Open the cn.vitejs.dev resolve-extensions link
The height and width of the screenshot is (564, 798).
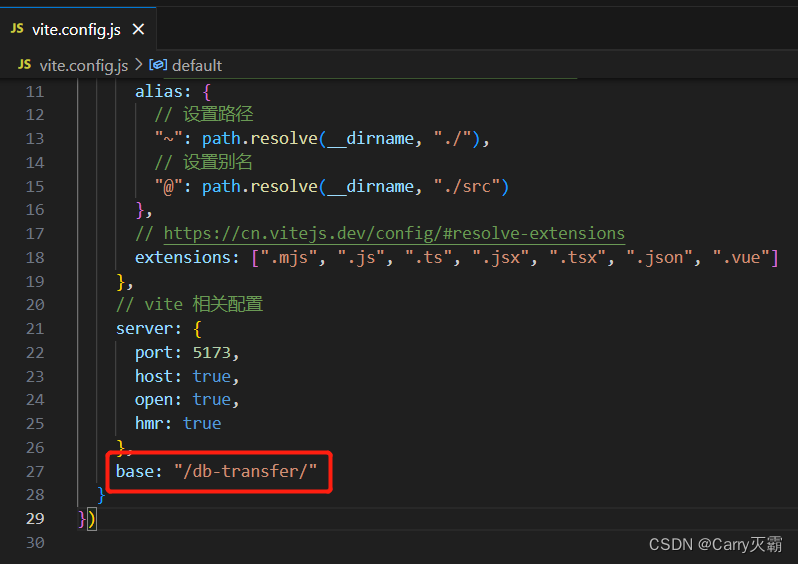pyautogui.click(x=394, y=234)
